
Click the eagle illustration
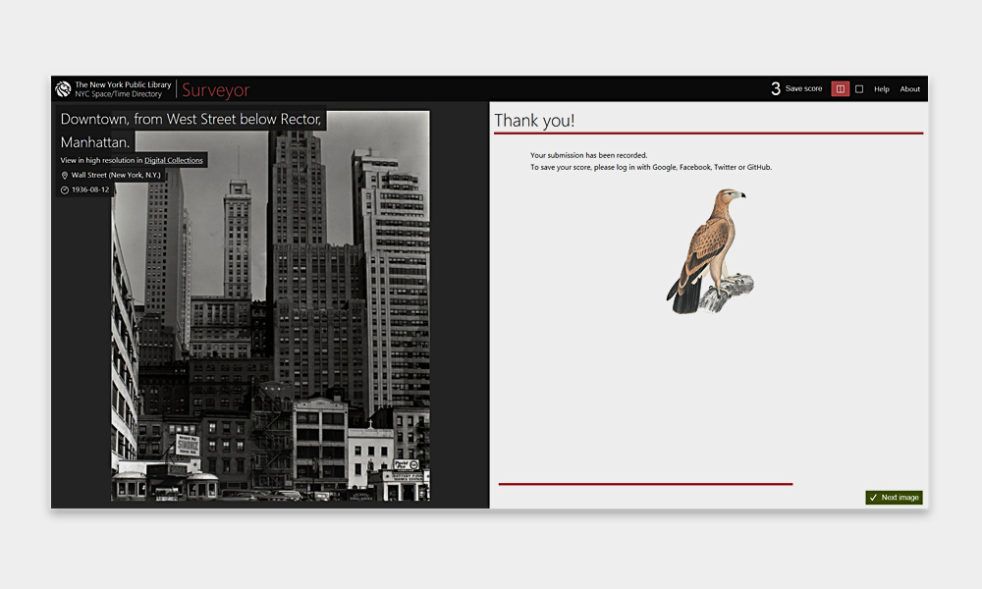[x=710, y=250]
